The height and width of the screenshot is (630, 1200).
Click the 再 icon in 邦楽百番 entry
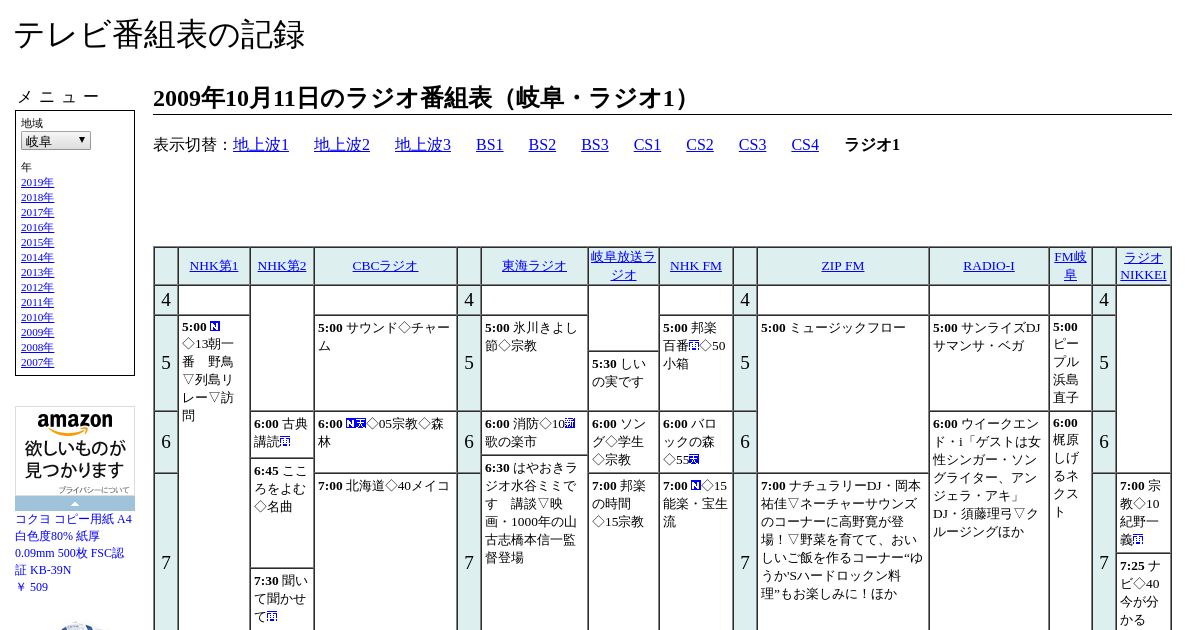click(694, 345)
